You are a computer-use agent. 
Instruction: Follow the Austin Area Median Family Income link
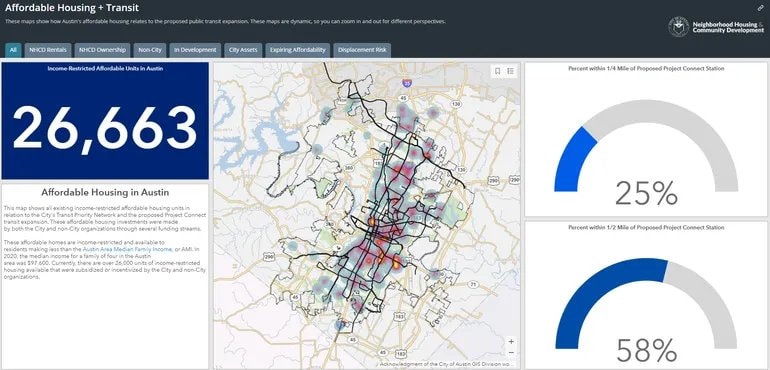[127, 249]
